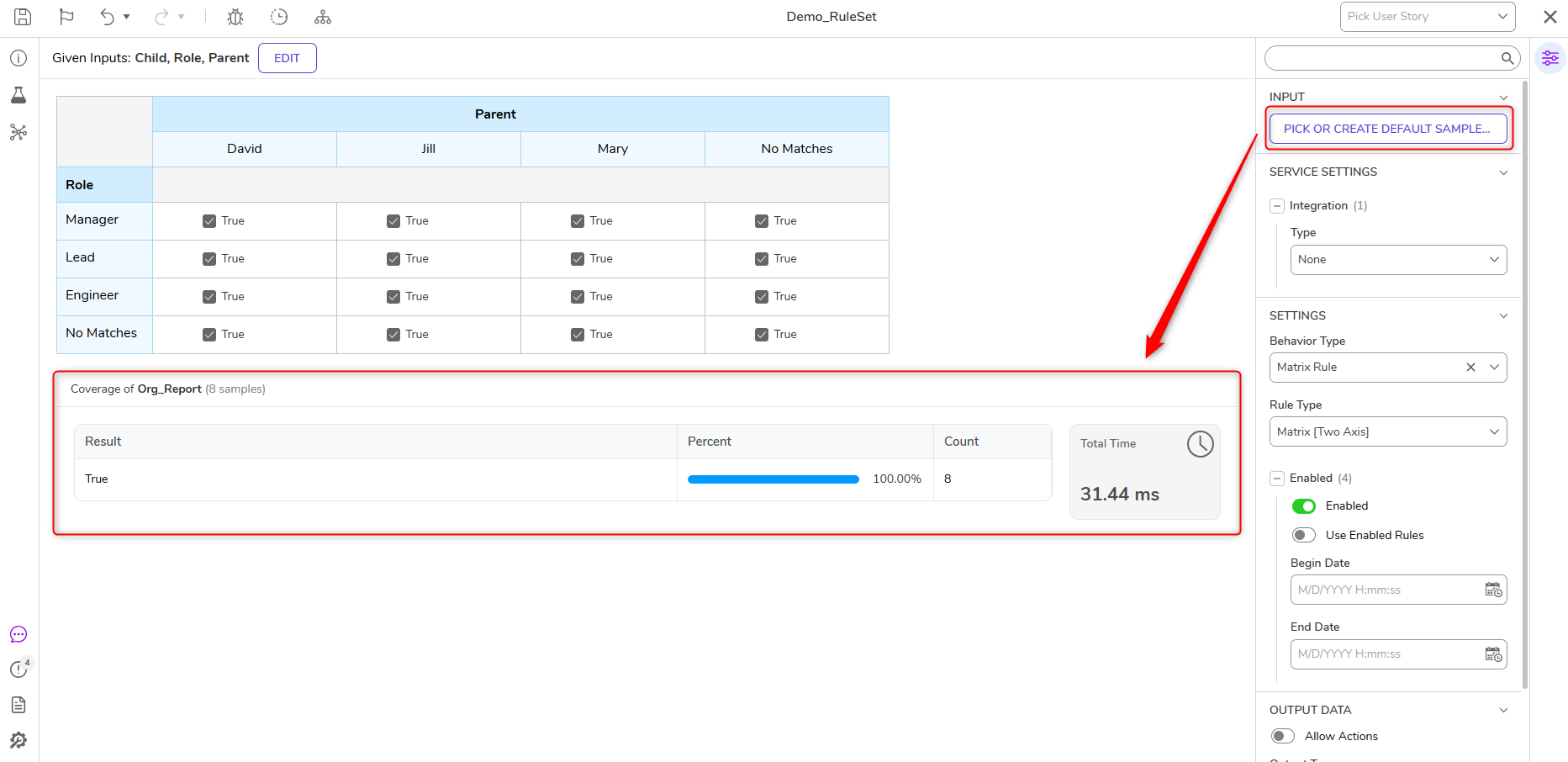Click Pick or Create Default Sample button
The height and width of the screenshot is (762, 1568).
(1388, 129)
